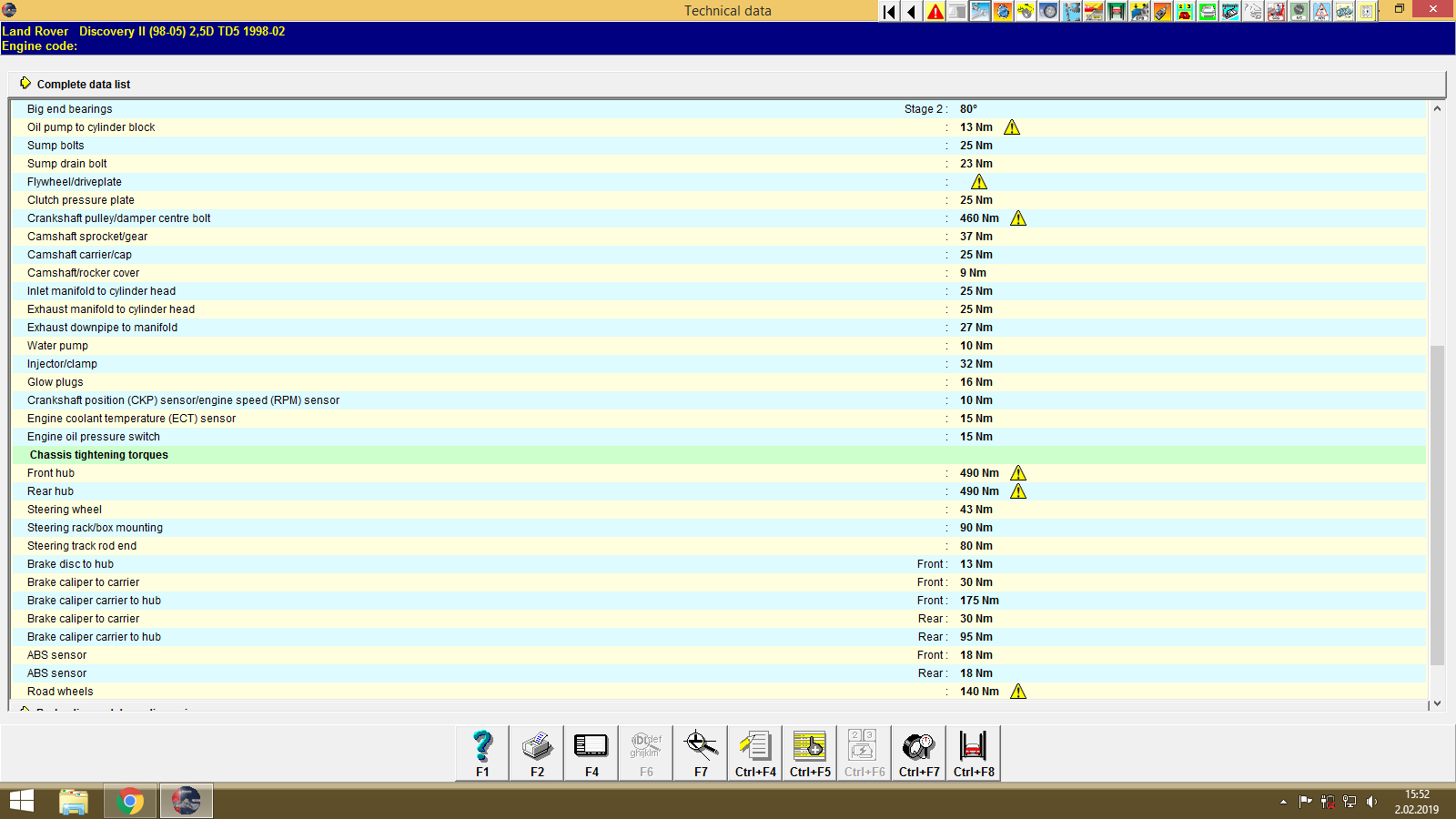Image resolution: width=1456 pixels, height=819 pixels.
Task: Click the scrollbar down arrow
Action: pyautogui.click(x=1438, y=703)
